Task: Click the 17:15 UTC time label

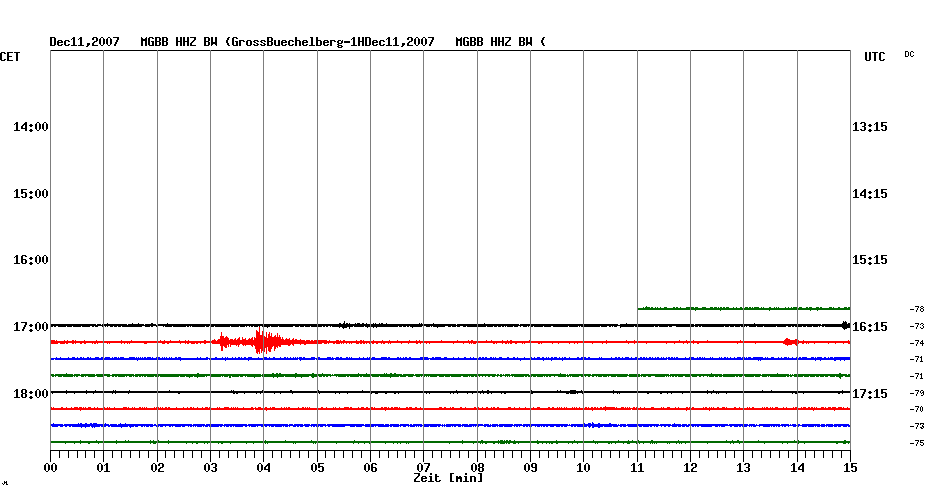Action: pos(870,394)
